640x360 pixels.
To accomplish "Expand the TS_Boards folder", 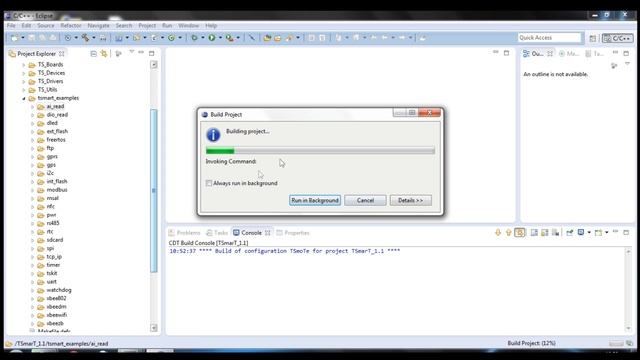I will point(24,64).
